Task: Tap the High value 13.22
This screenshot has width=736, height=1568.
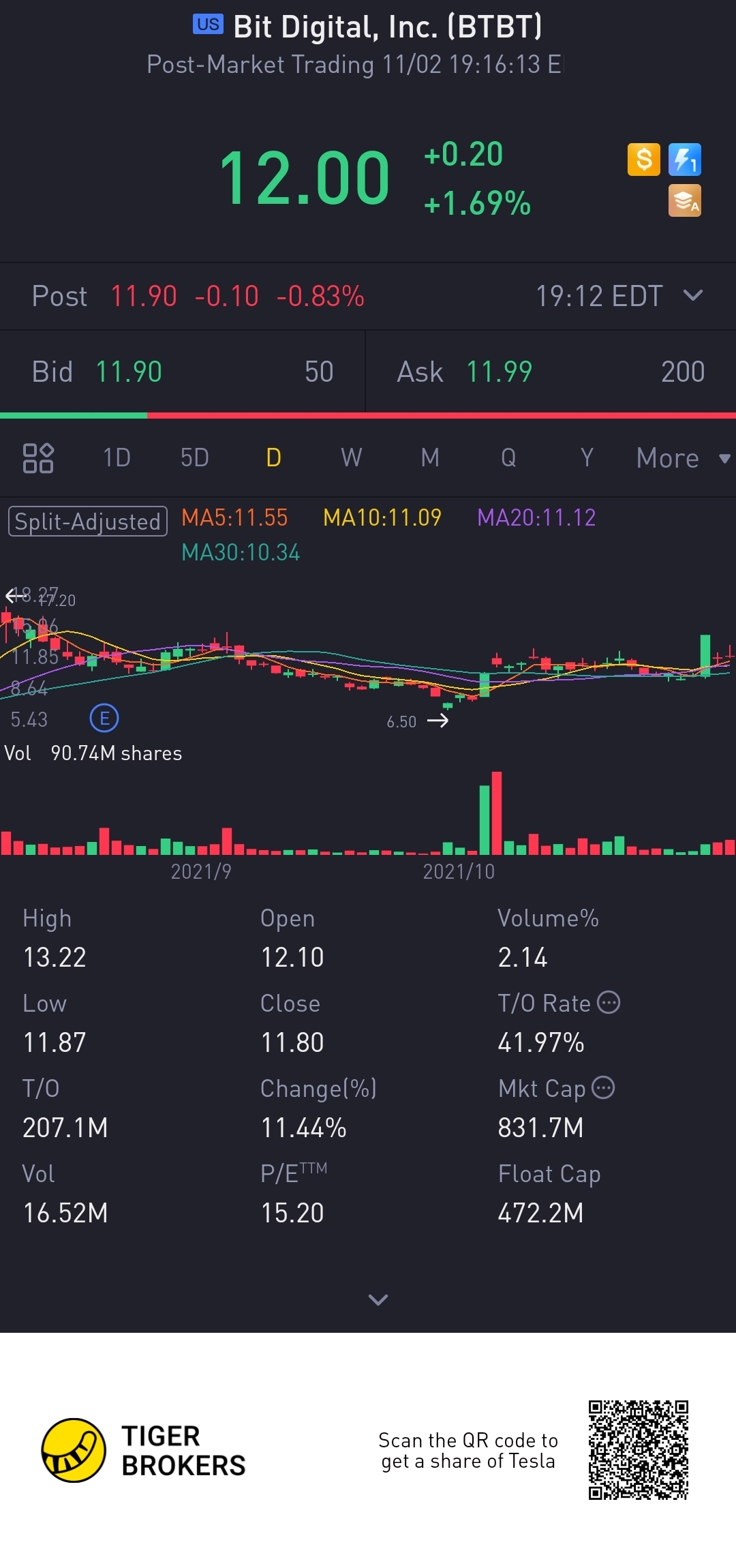Action: pyautogui.click(x=55, y=957)
